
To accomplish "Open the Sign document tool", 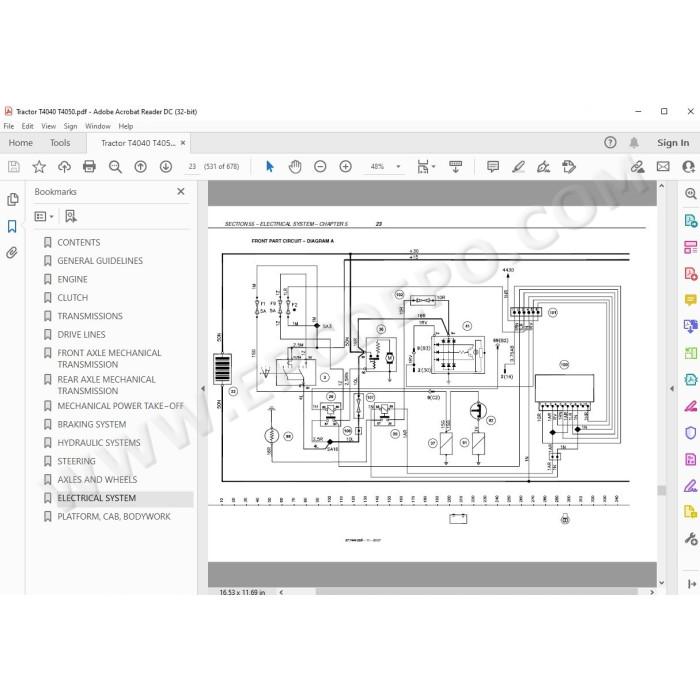I will coord(543,167).
